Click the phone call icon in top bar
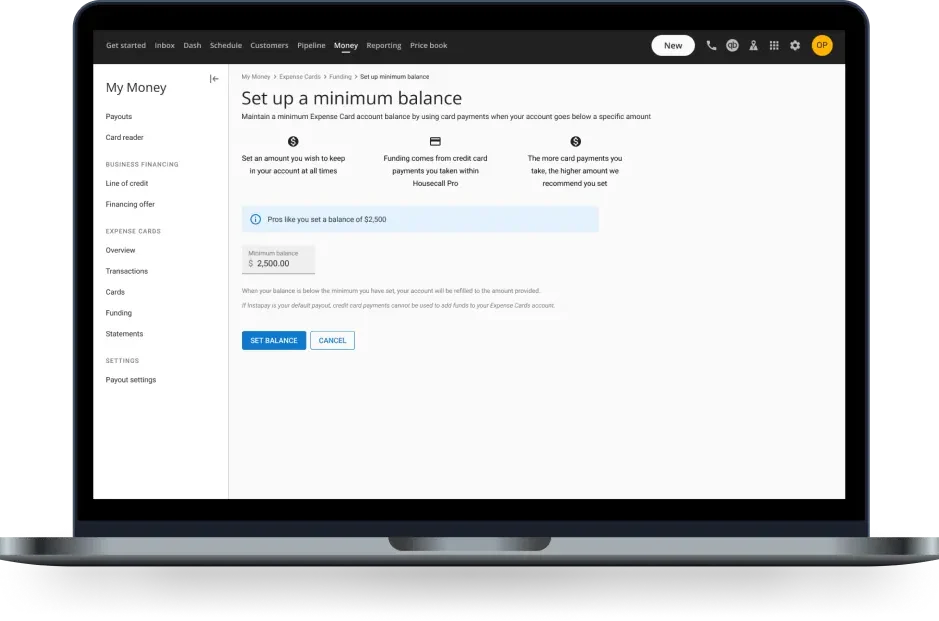Viewport: 939px width, 621px height. (710, 45)
